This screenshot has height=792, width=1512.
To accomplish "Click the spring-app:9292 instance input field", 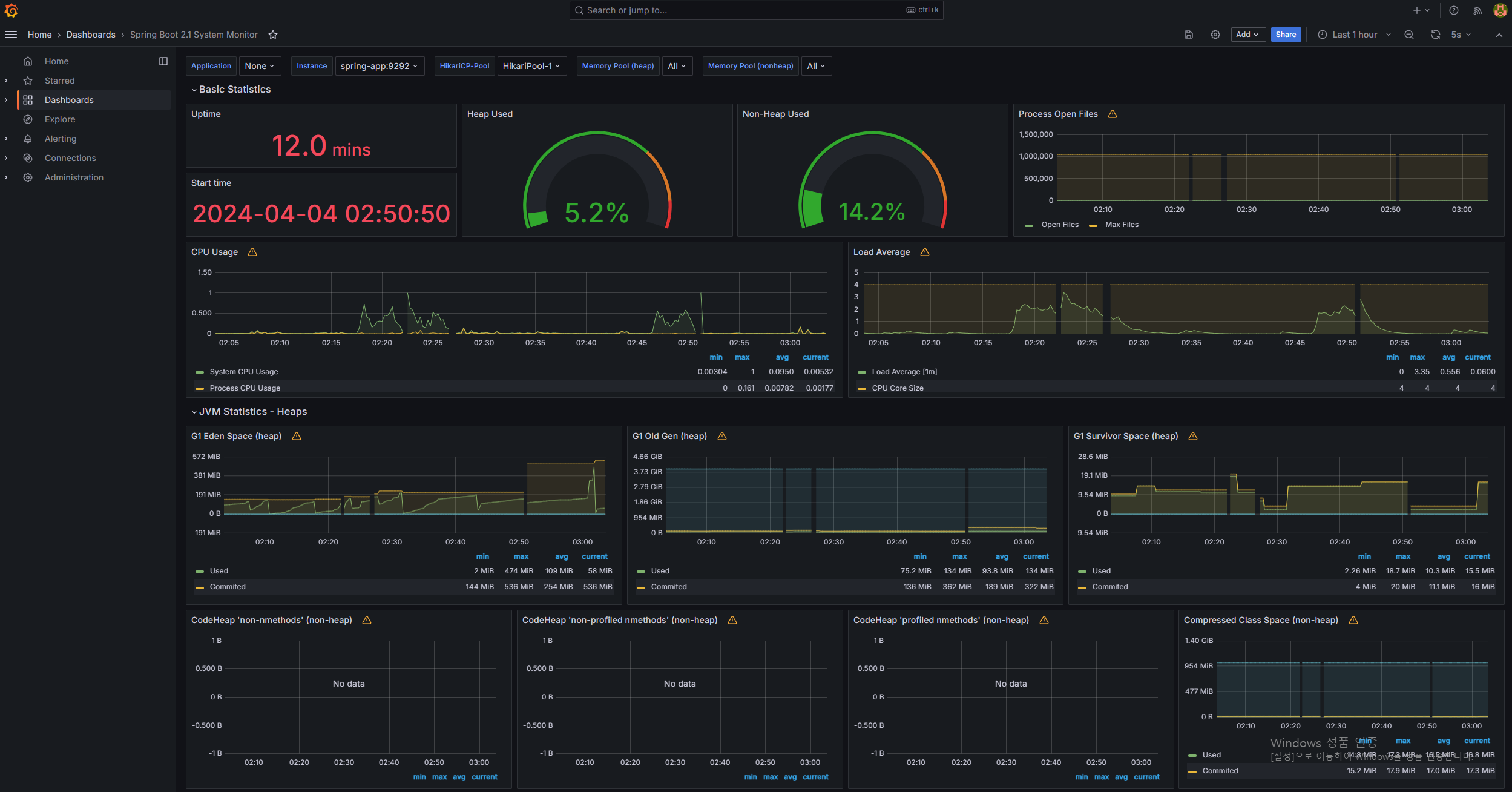I will (381, 65).
